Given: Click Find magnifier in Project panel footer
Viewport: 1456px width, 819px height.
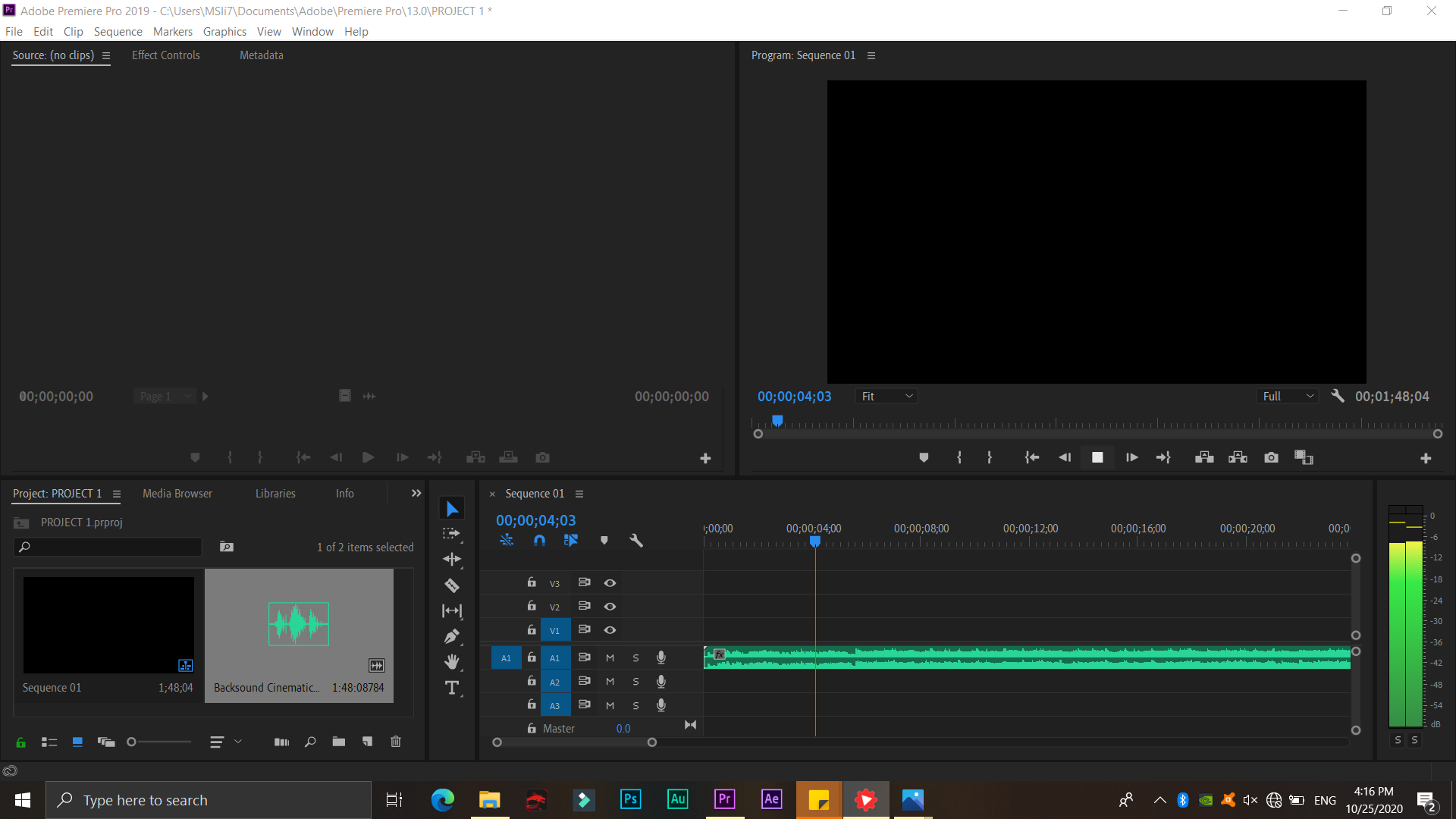Looking at the screenshot, I should pos(310,742).
